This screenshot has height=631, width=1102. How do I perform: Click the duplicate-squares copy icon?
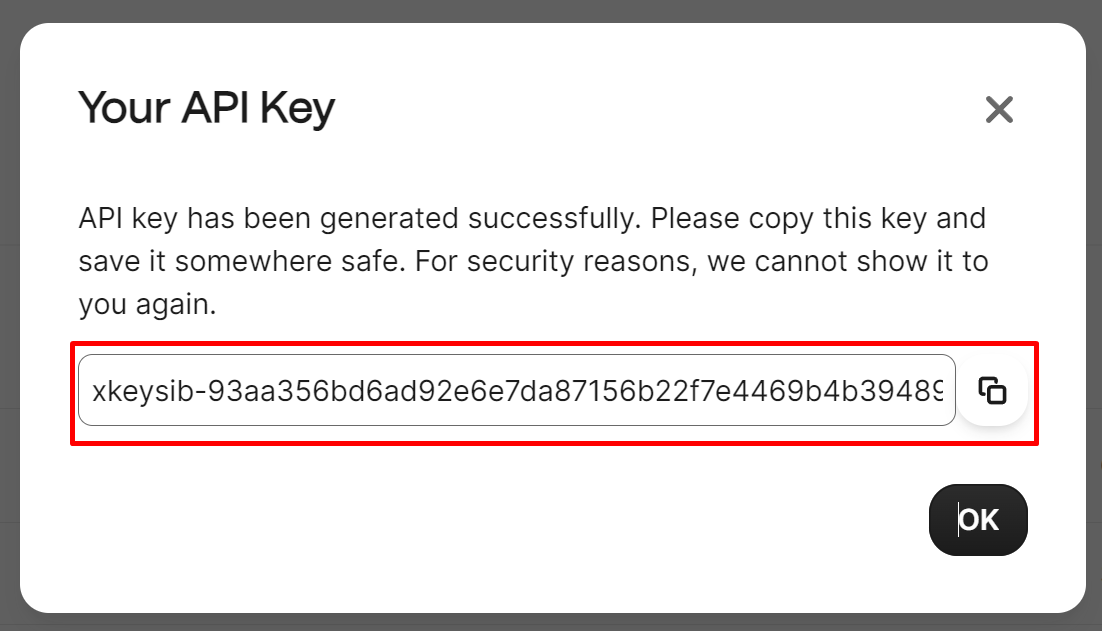coord(992,391)
